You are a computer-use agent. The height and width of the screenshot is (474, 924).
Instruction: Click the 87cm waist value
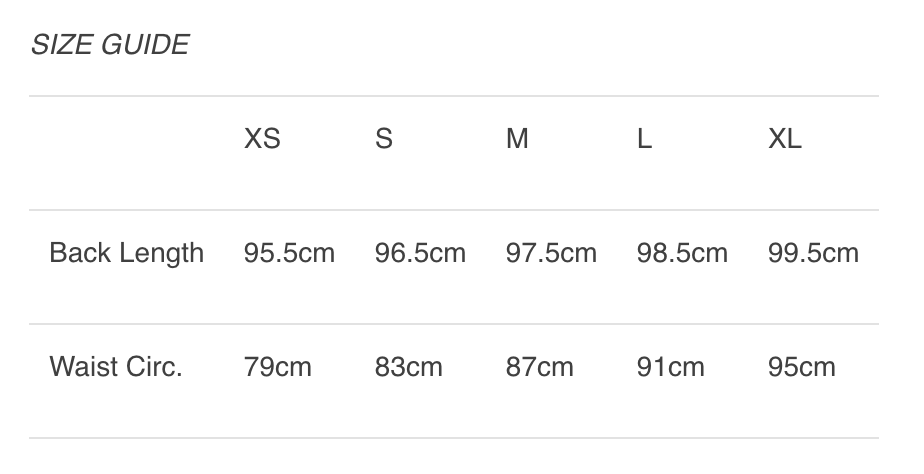[x=540, y=367]
